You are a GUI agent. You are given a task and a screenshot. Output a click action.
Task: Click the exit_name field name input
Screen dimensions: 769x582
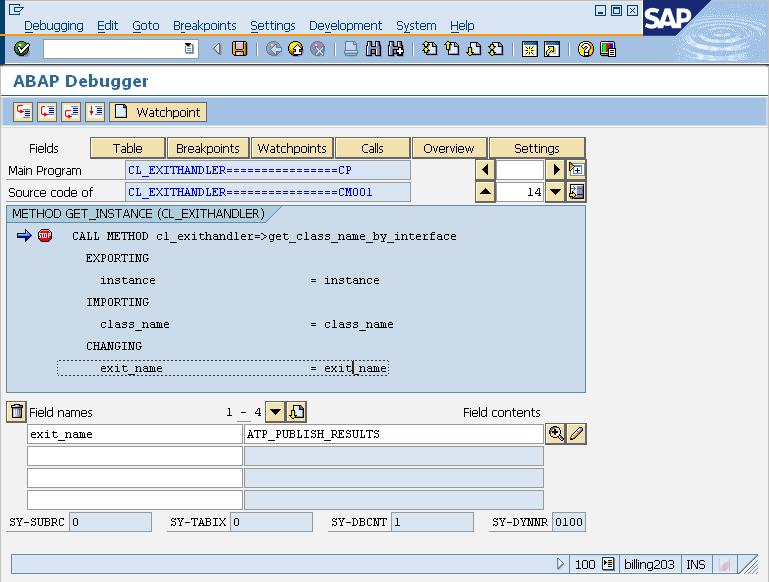click(x=135, y=434)
